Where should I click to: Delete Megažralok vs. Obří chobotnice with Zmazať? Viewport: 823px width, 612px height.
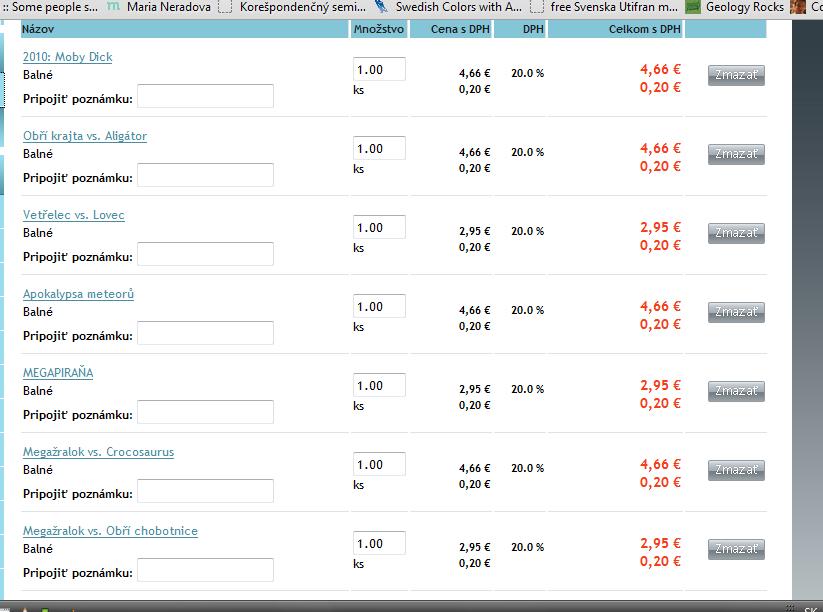pyautogui.click(x=736, y=549)
